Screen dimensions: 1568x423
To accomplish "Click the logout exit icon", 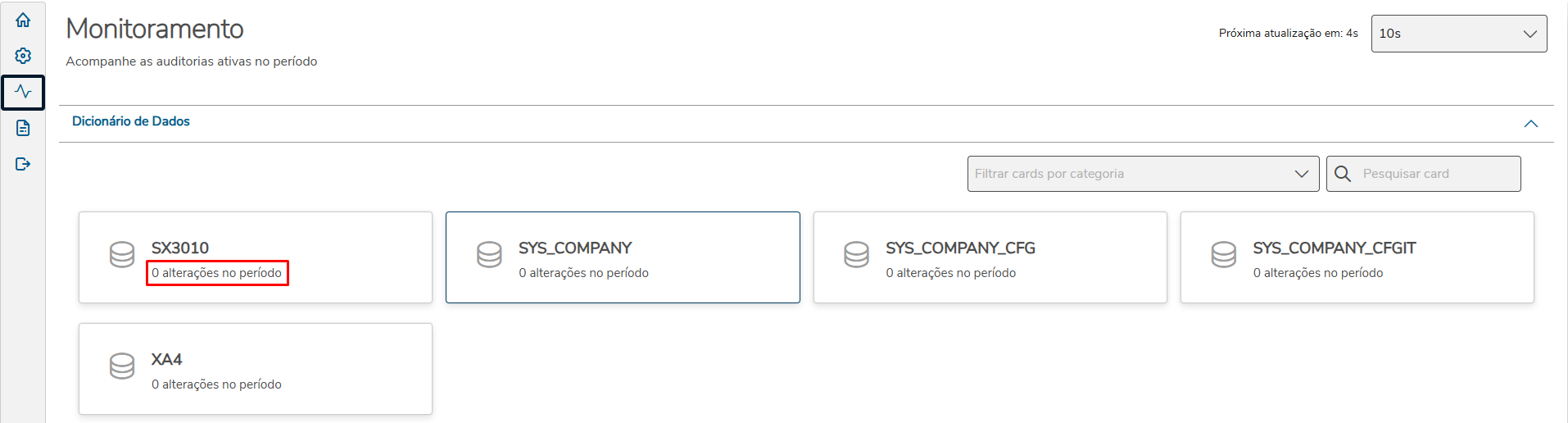I will (x=23, y=164).
